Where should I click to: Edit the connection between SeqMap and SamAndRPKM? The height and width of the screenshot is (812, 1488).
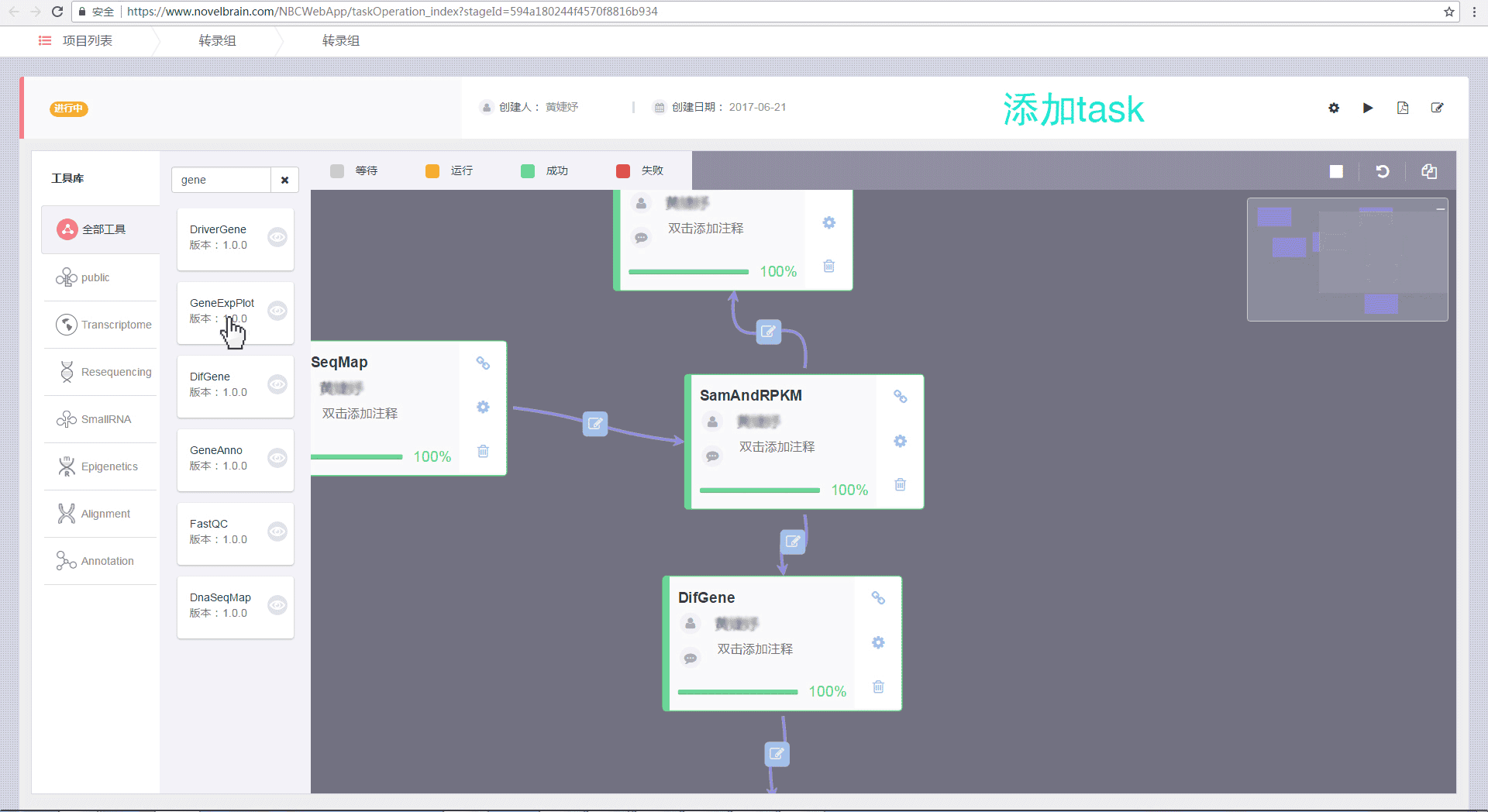595,424
